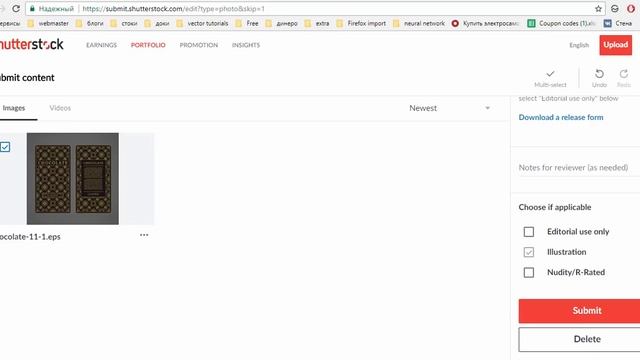640x360 pixels.
Task: Enable Editorial use only option
Action: [x=529, y=232]
